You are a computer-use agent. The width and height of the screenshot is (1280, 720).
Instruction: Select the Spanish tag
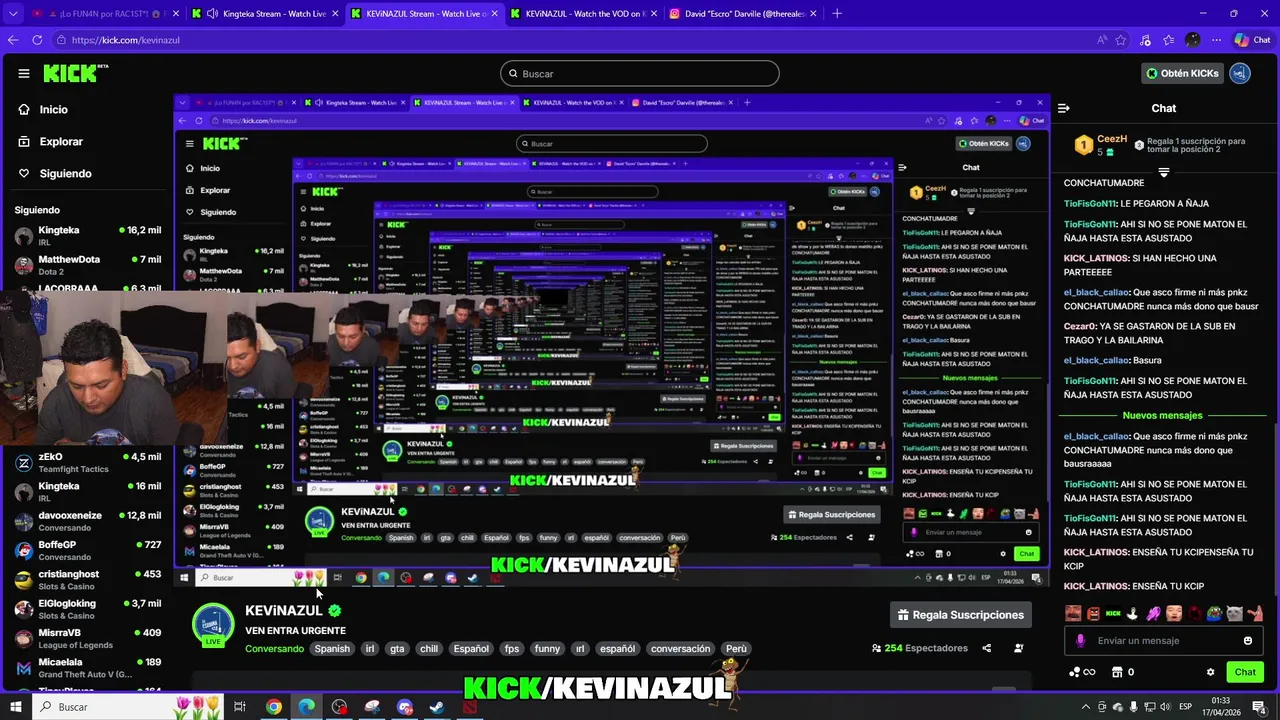click(332, 649)
